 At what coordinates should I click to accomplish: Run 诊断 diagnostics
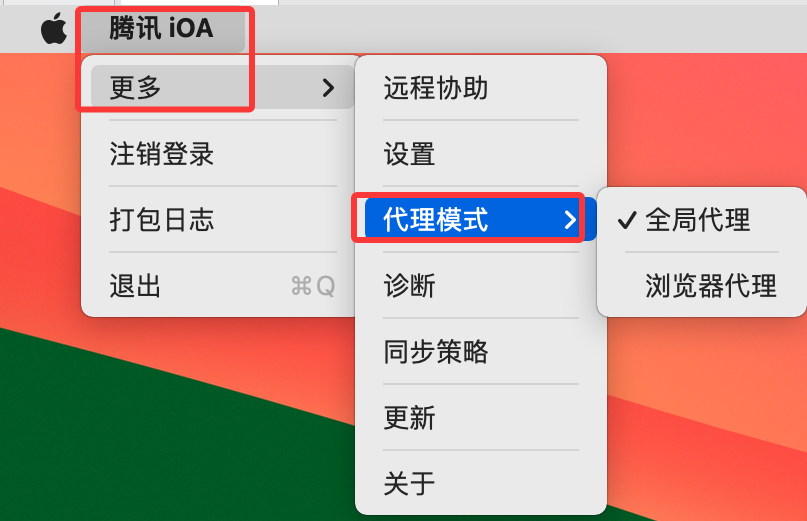click(x=481, y=285)
